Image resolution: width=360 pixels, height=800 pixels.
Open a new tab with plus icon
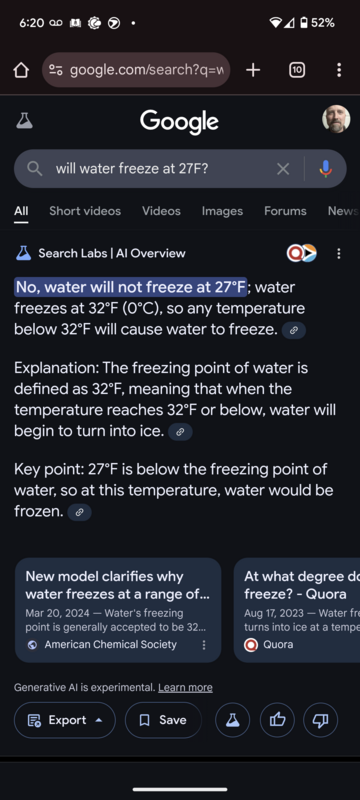pos(253,70)
